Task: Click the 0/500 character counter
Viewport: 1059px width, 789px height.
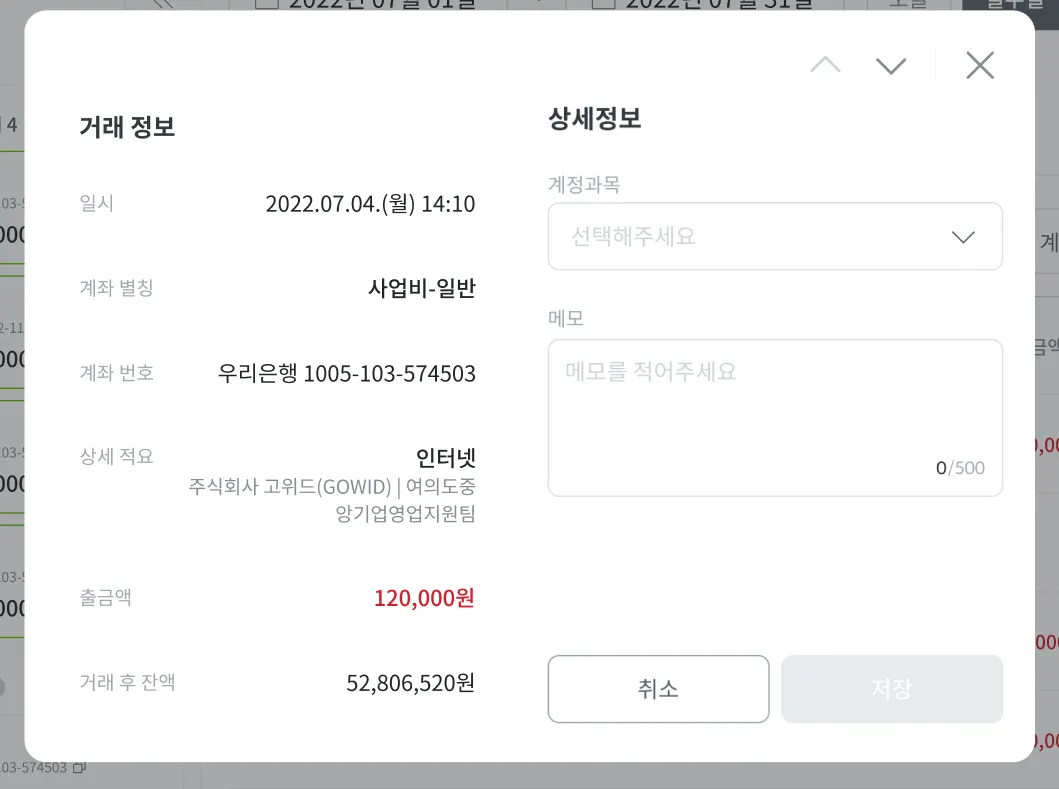Action: 960,468
